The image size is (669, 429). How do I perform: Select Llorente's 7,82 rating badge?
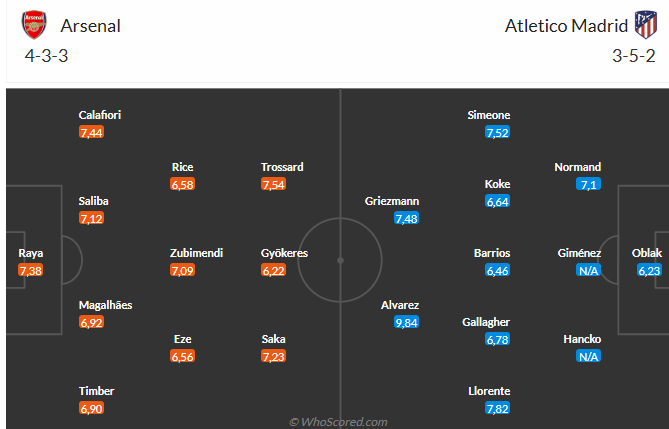coord(497,408)
